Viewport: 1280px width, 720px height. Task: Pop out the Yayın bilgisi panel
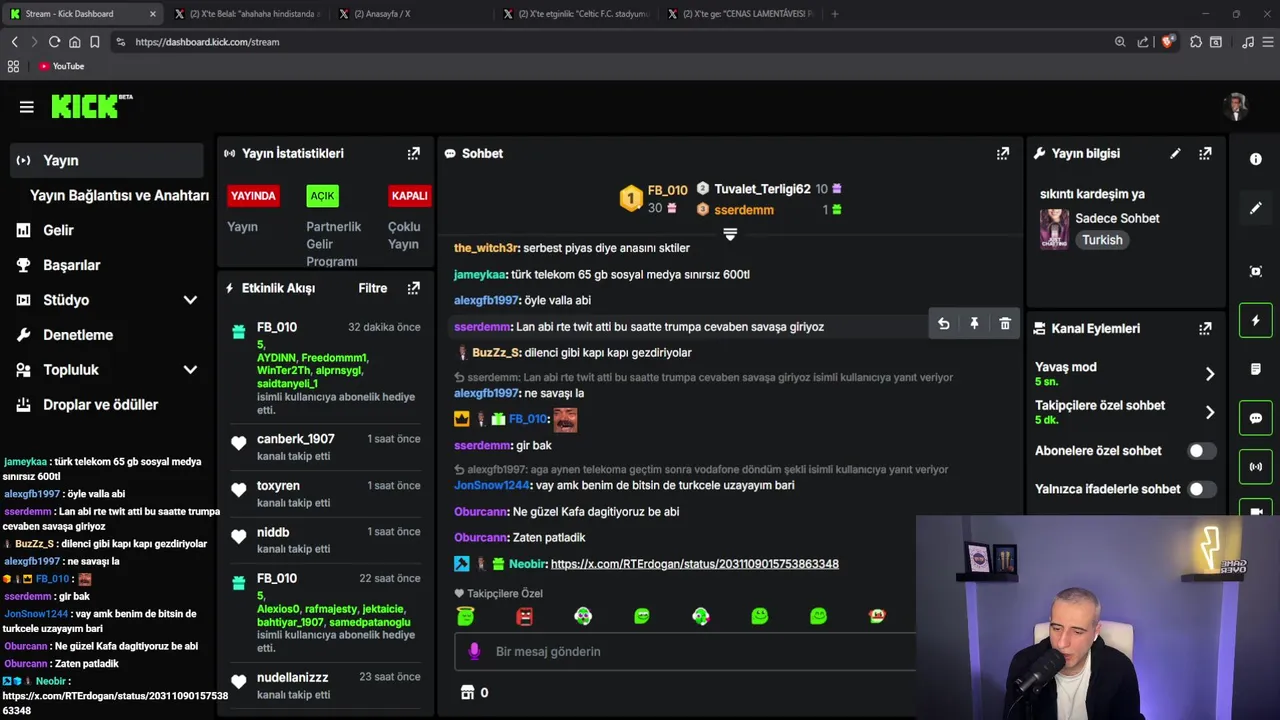tap(1205, 153)
